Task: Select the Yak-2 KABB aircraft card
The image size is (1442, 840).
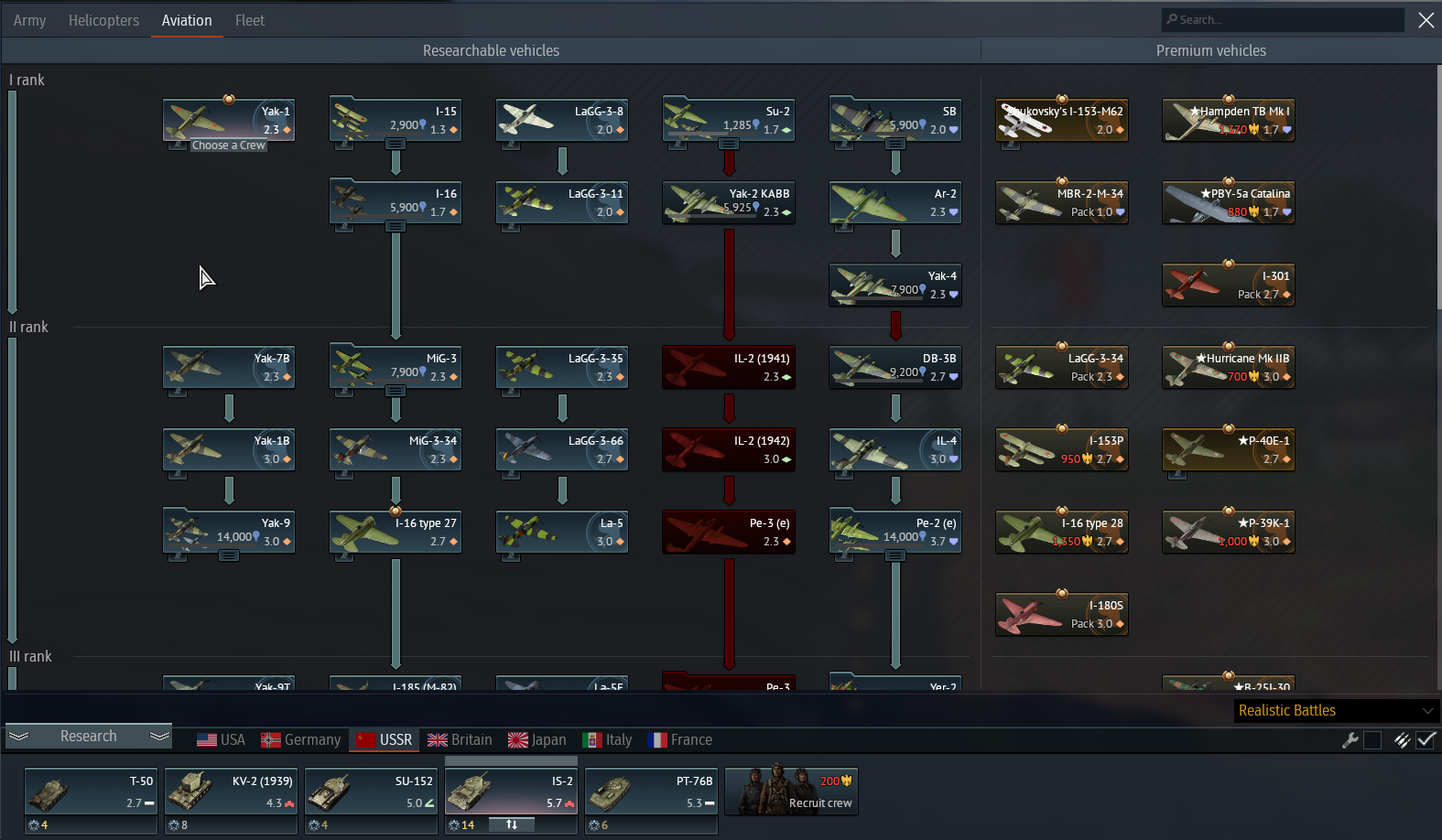Action: coord(729,202)
